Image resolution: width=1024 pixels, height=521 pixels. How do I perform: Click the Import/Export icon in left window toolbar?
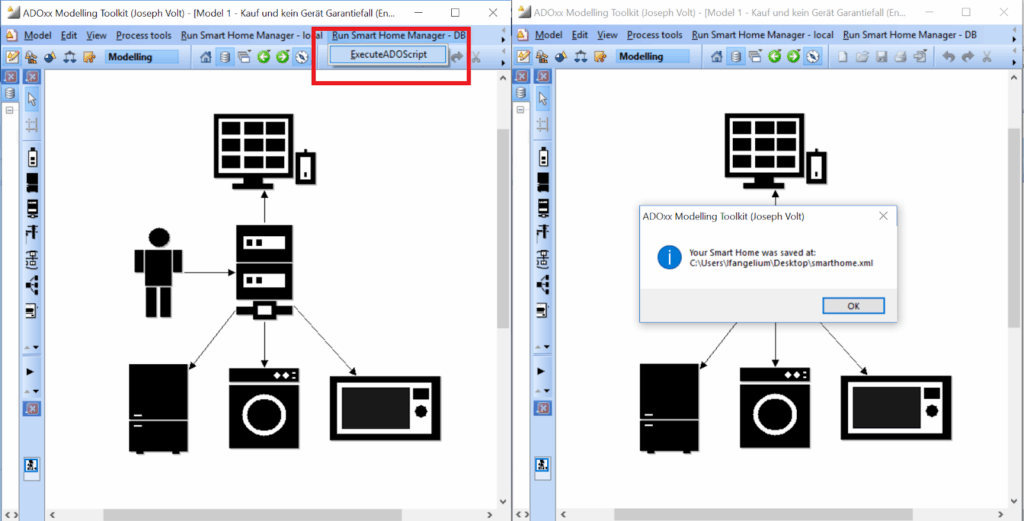[x=89, y=57]
